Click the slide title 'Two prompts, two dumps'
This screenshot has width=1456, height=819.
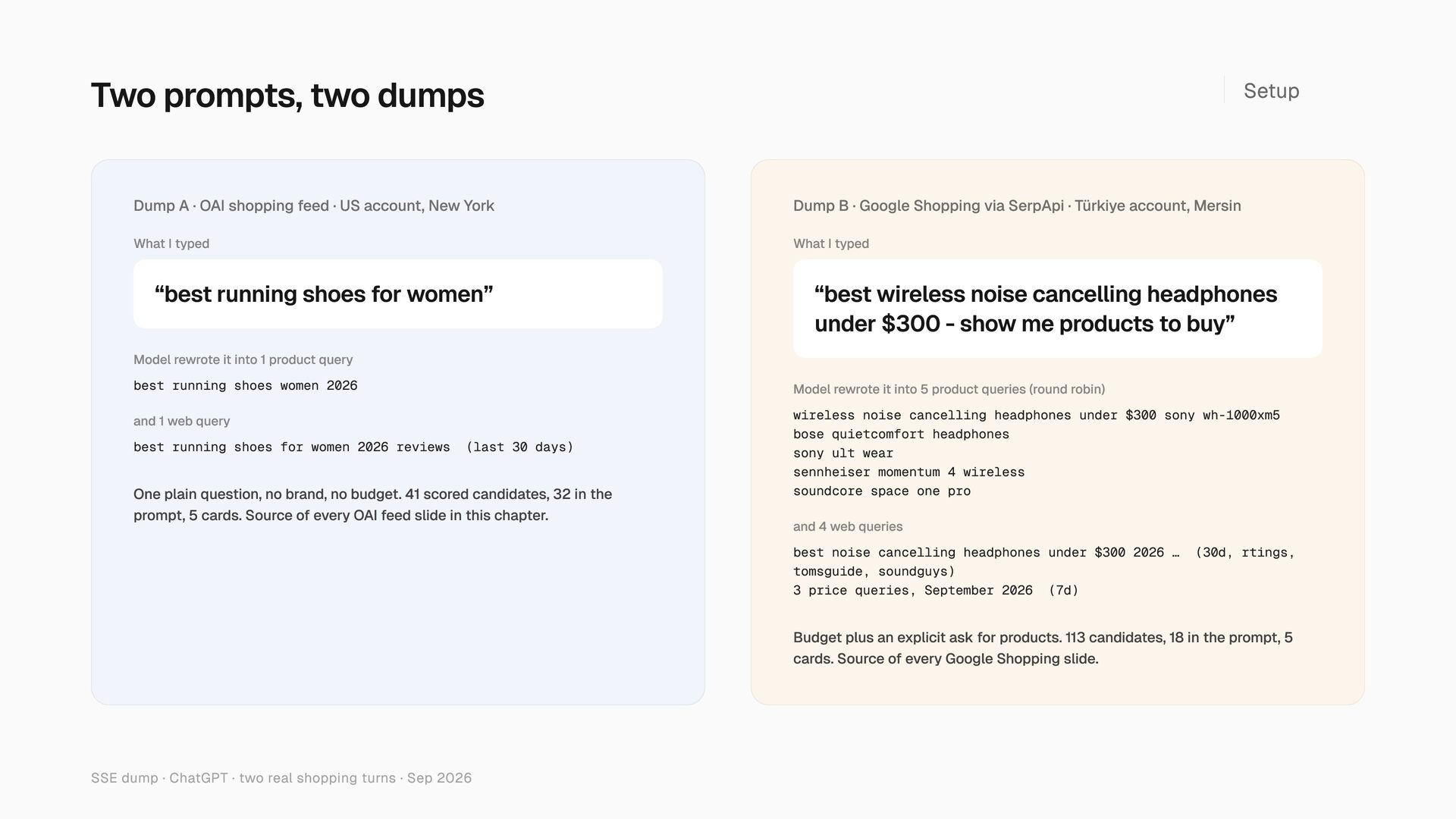[x=287, y=96]
